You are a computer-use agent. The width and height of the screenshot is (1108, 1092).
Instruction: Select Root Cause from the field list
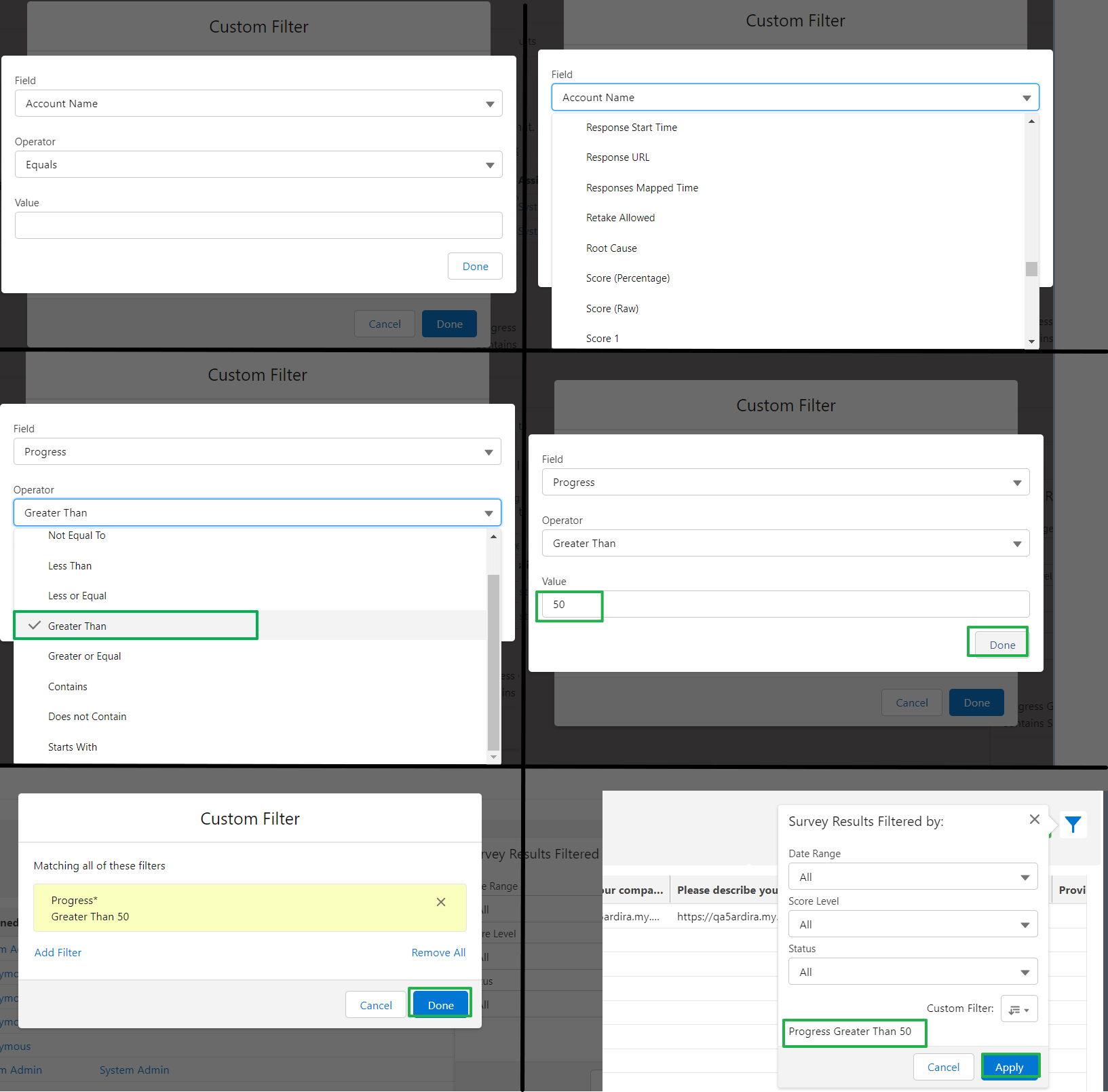point(611,248)
